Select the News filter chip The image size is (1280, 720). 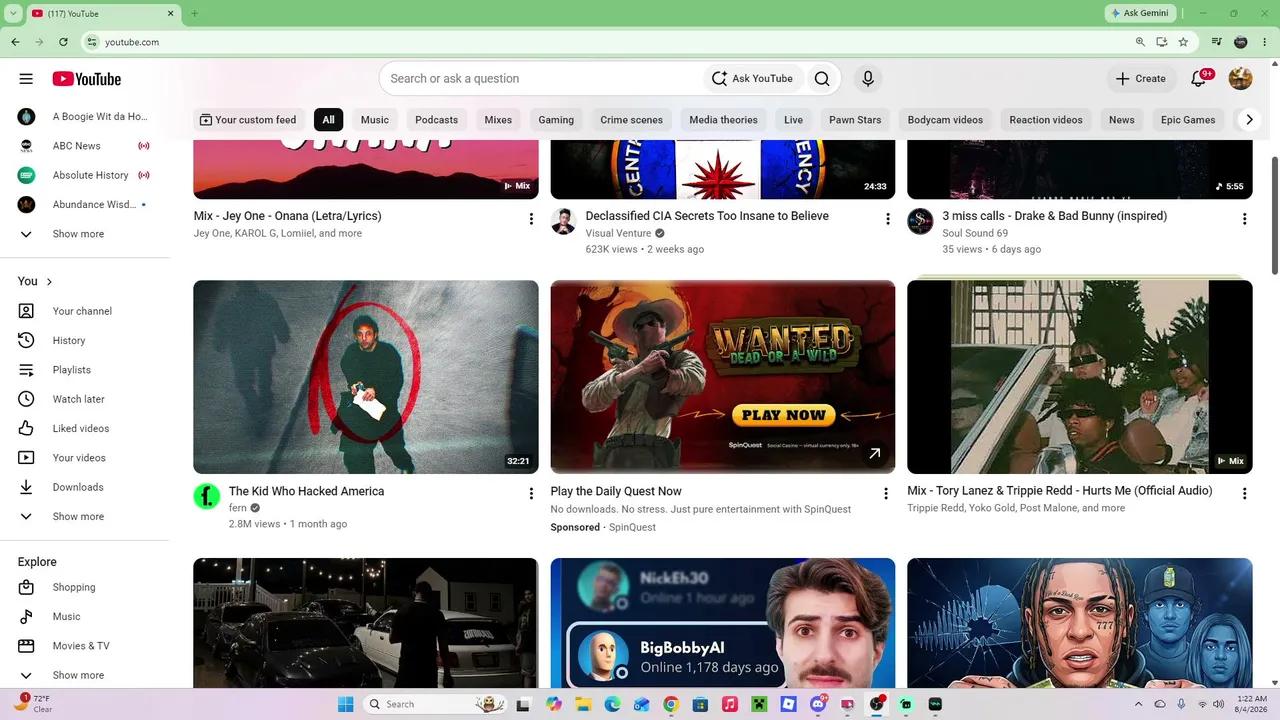[1122, 120]
